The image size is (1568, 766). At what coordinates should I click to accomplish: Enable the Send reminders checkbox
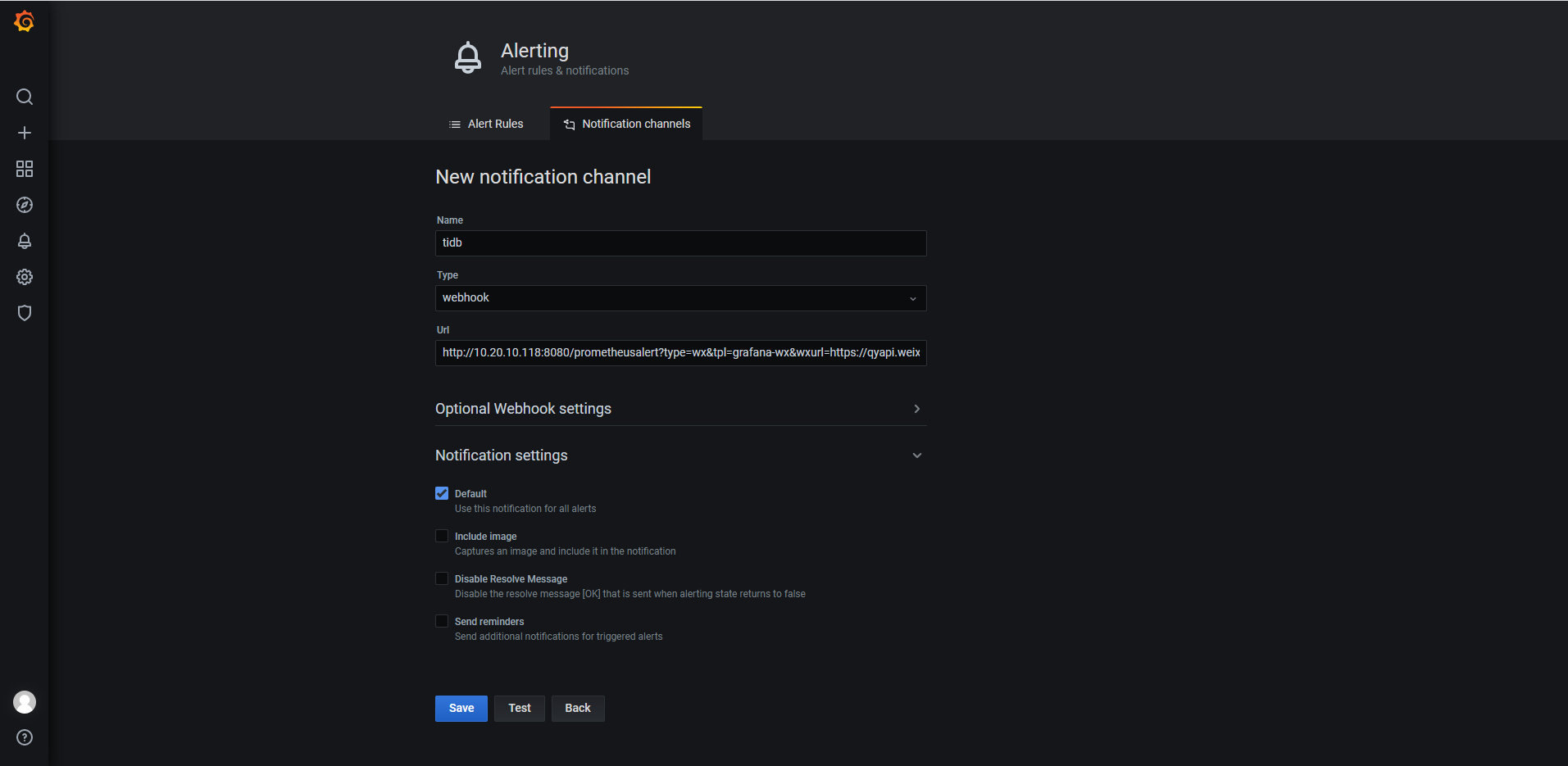(442, 621)
